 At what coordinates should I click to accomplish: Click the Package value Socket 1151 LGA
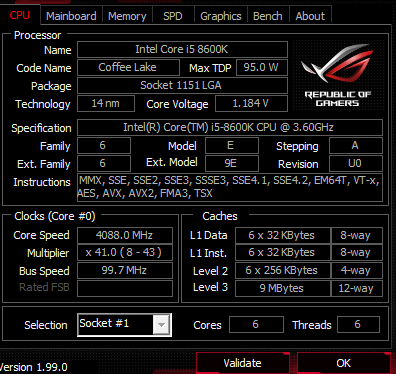coord(182,85)
